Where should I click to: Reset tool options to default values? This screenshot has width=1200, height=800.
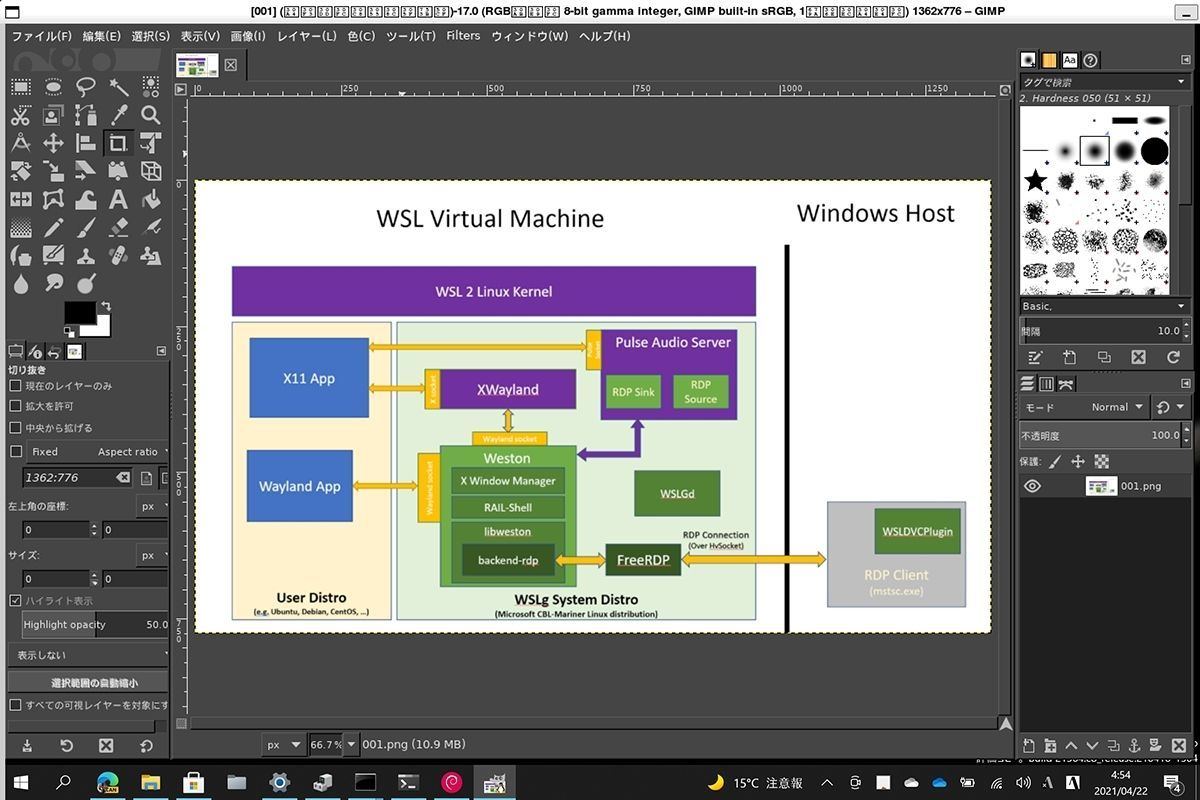[146, 746]
